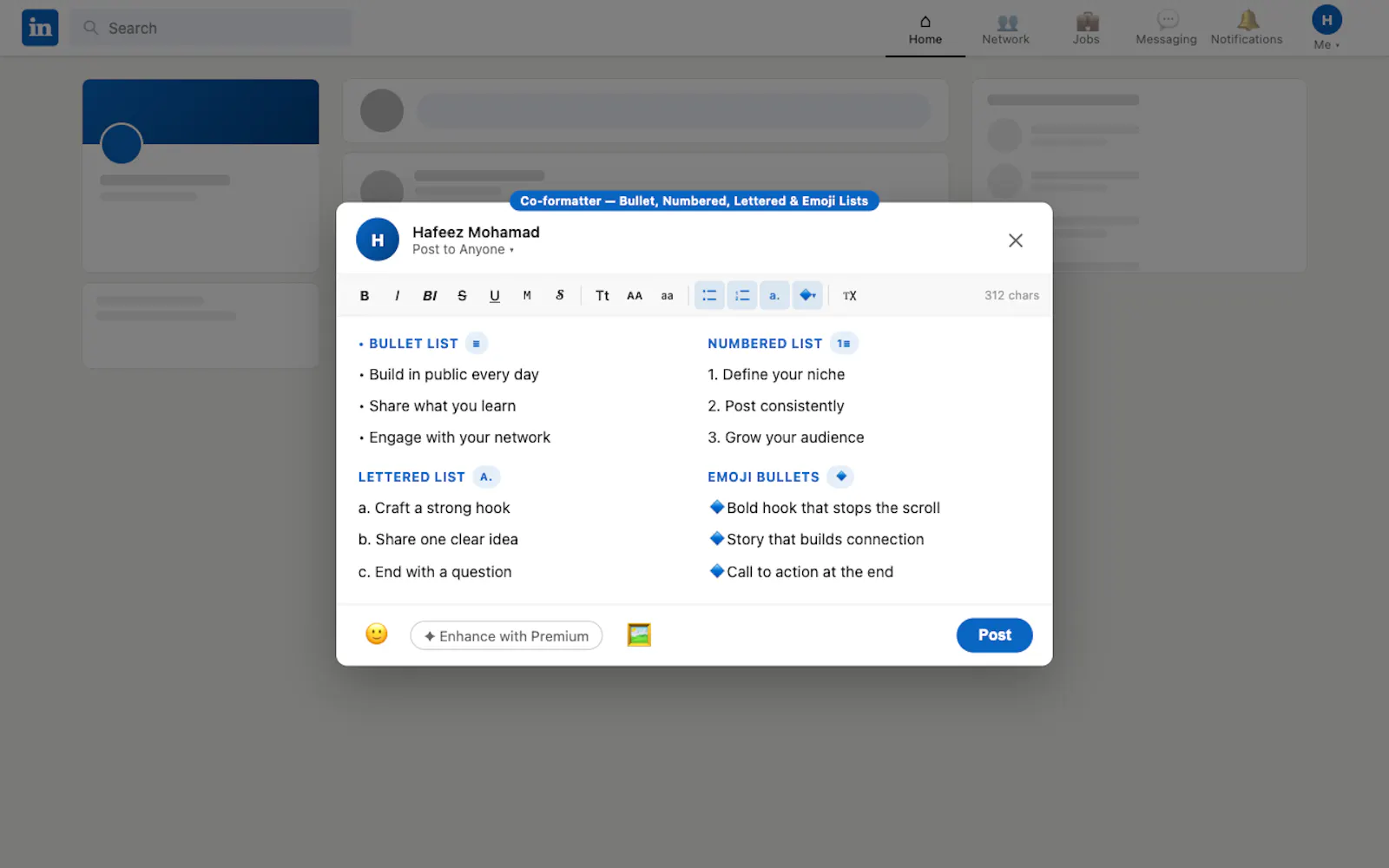Screen dimensions: 1389x868
Task: Click 'c. End with a question' line
Action: pyautogui.click(x=435, y=572)
